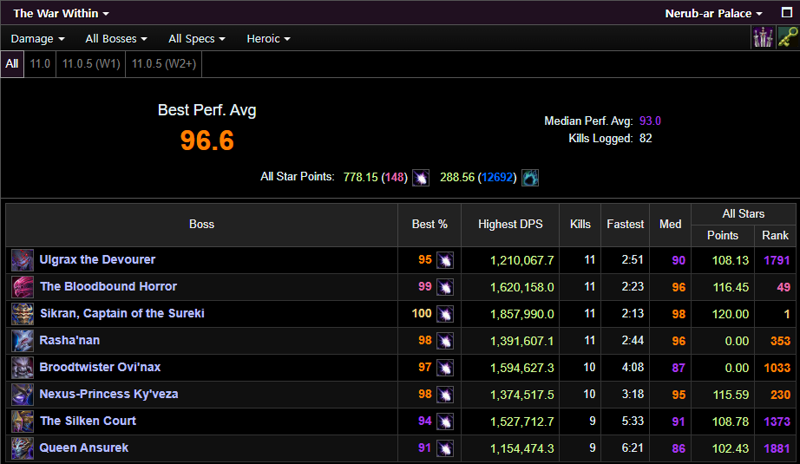Viewport: 800px width, 464px height.
Task: Click the Mythic+ key icon in top-right
Action: 787,38
